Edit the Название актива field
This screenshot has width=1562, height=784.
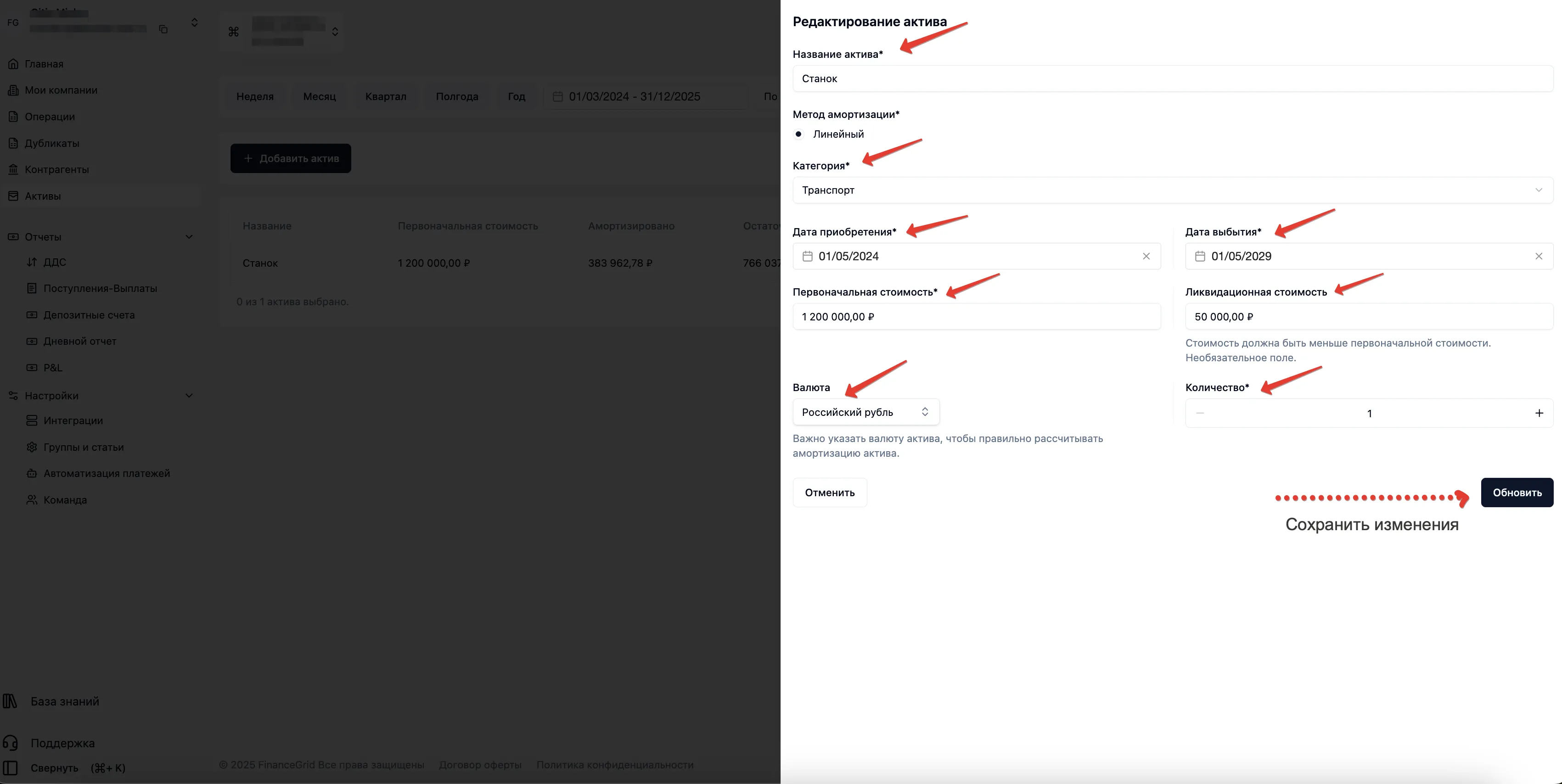(x=1173, y=78)
